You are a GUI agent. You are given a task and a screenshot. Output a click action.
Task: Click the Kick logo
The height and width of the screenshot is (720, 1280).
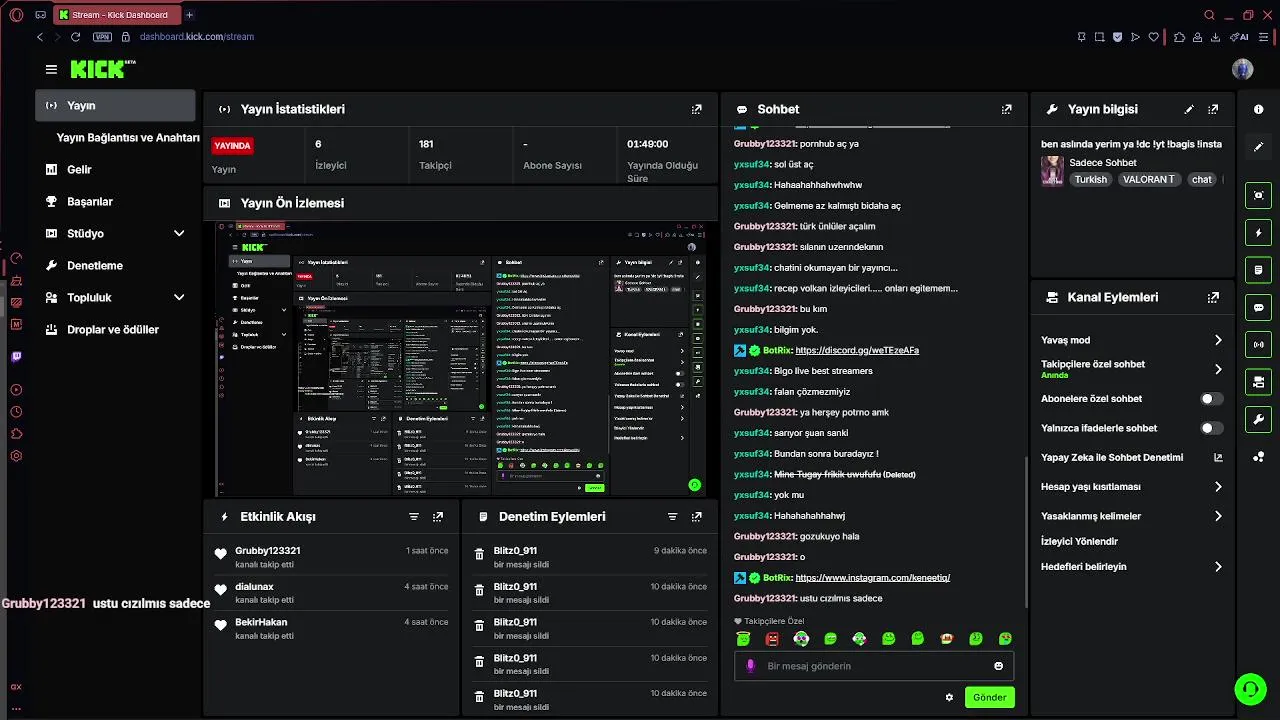tap(98, 69)
